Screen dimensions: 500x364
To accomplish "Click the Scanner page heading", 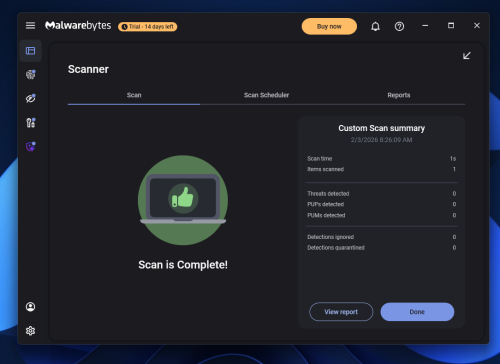I will pos(88,69).
